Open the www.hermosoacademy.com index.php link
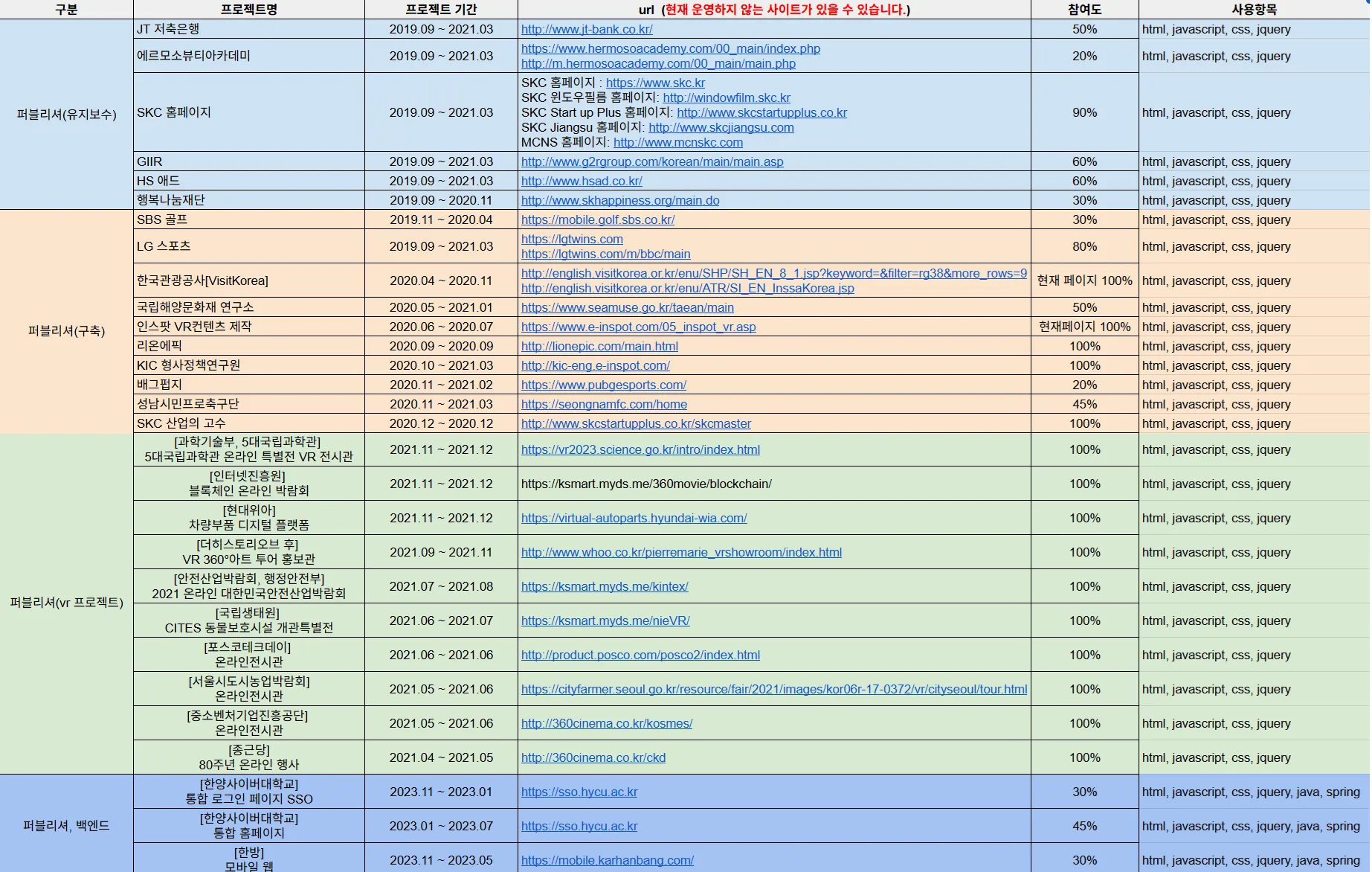Viewport: 1372px width, 872px height. (671, 49)
